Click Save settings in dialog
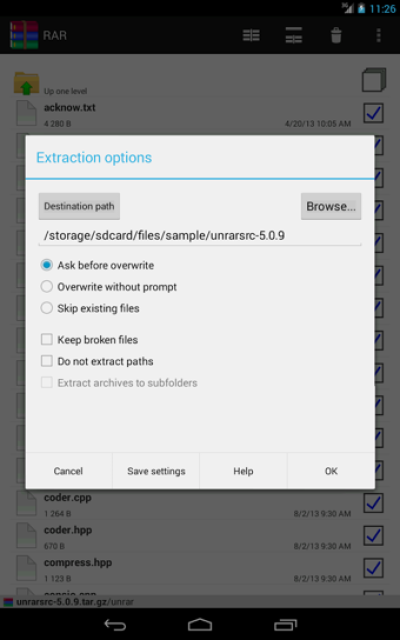Image resolution: width=400 pixels, height=640 pixels. pos(156,471)
